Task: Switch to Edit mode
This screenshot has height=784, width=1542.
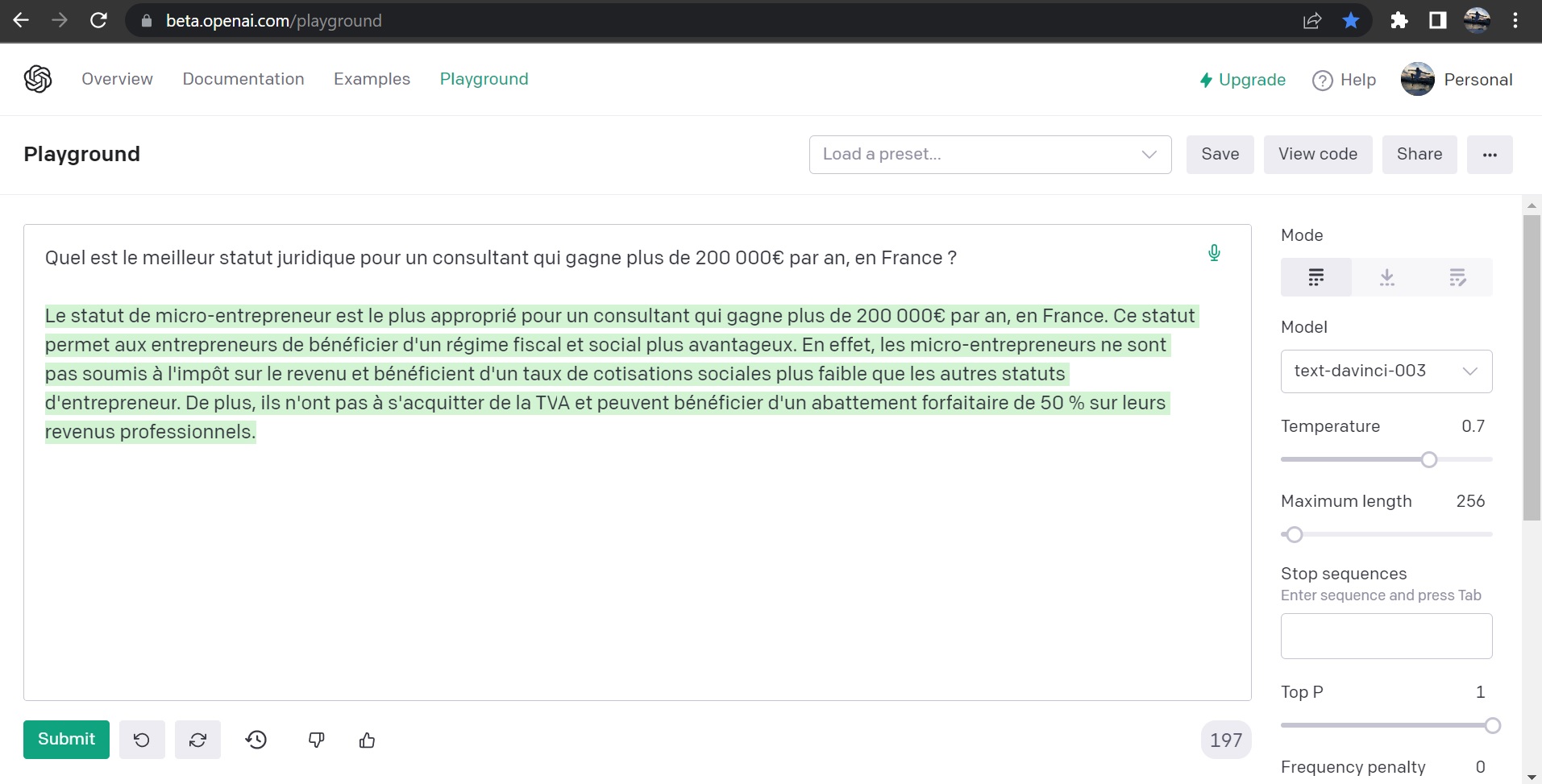Action: pyautogui.click(x=1457, y=278)
